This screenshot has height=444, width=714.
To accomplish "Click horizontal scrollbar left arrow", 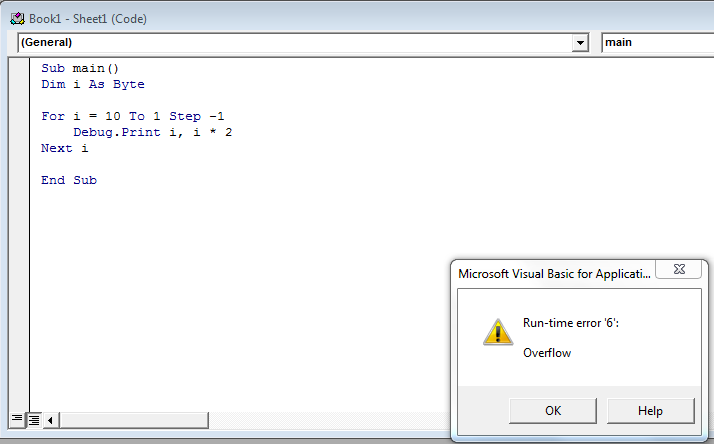I will coord(51,420).
